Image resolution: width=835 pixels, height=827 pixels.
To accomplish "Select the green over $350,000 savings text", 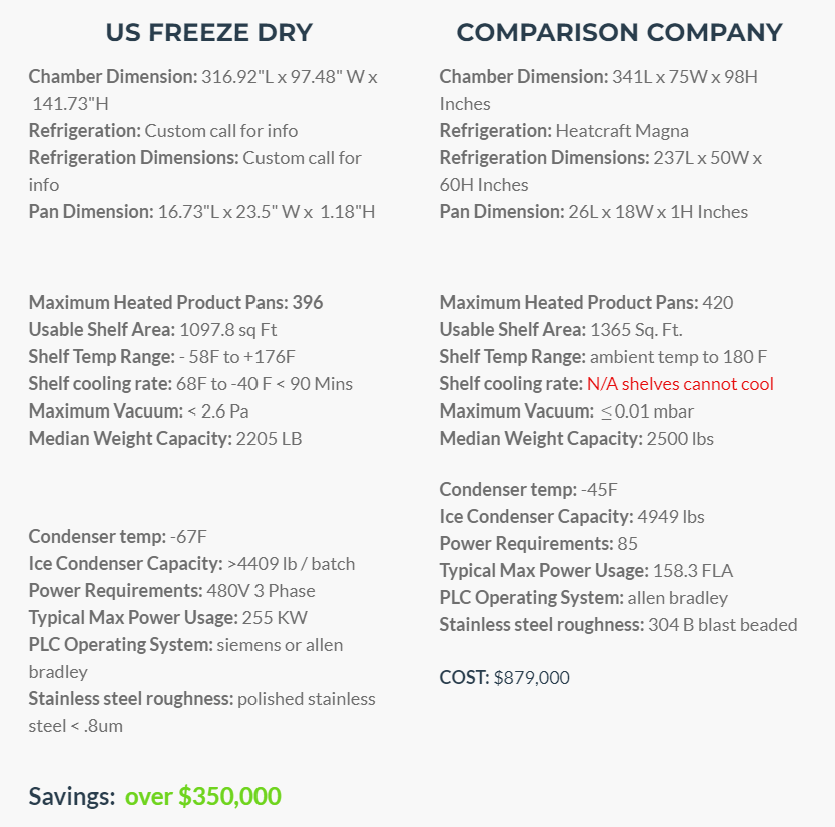I will [203, 796].
